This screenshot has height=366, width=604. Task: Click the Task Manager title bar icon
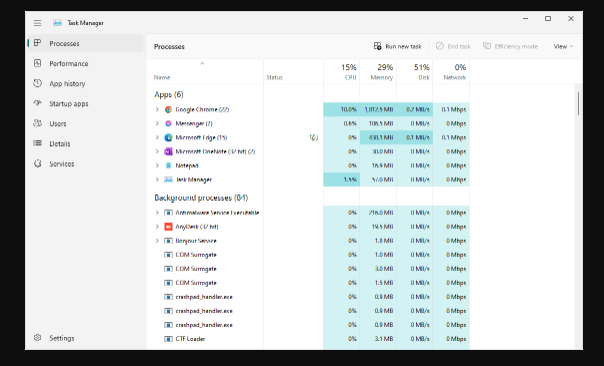57,23
